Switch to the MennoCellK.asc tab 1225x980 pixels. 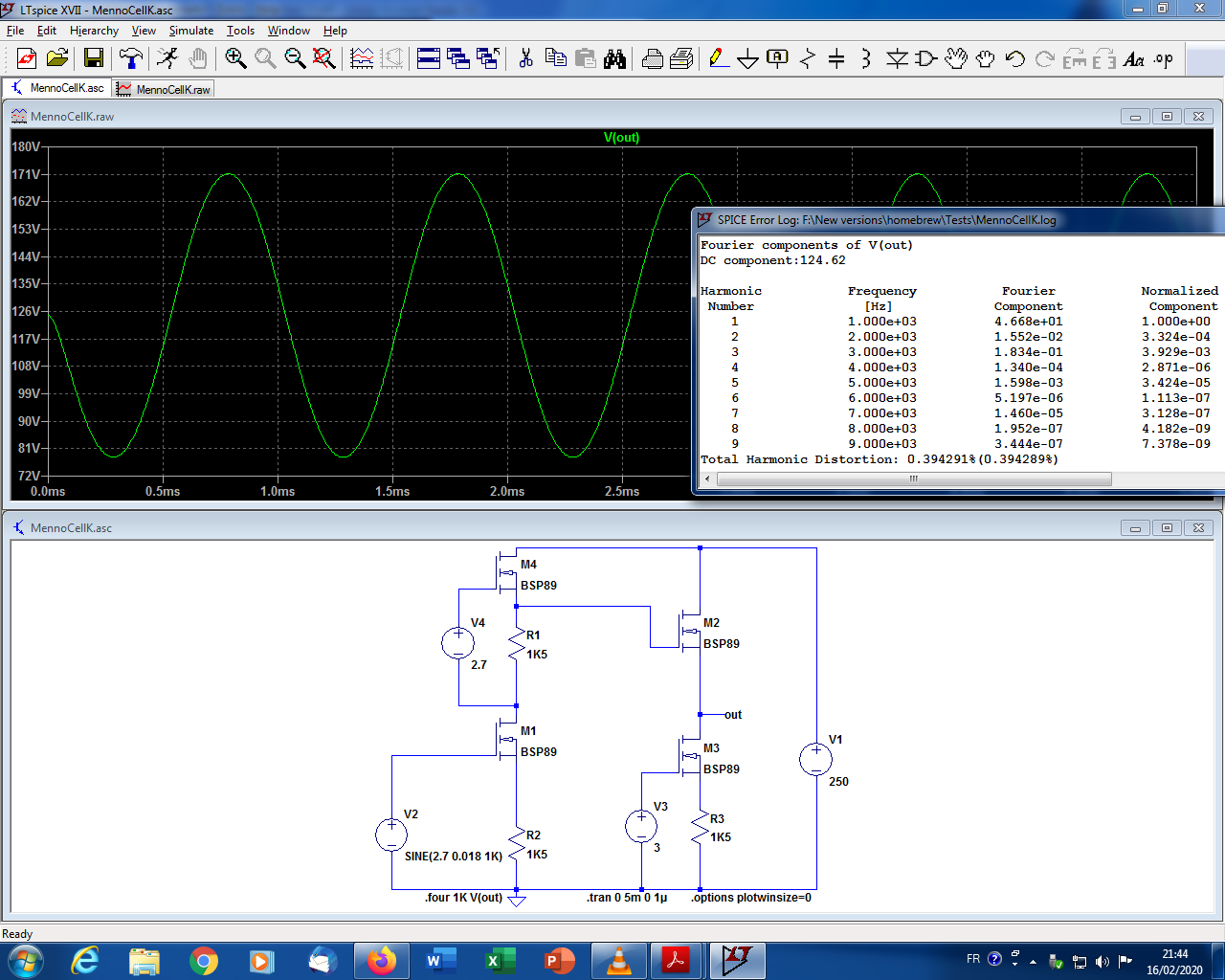click(x=57, y=88)
